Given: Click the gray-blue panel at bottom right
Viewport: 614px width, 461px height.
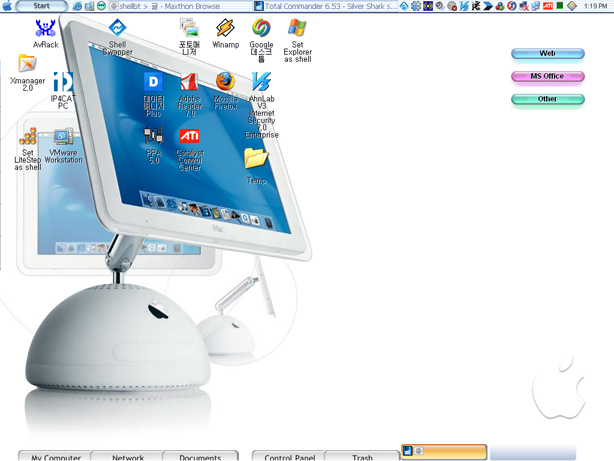Looking at the screenshot, I should [533, 452].
